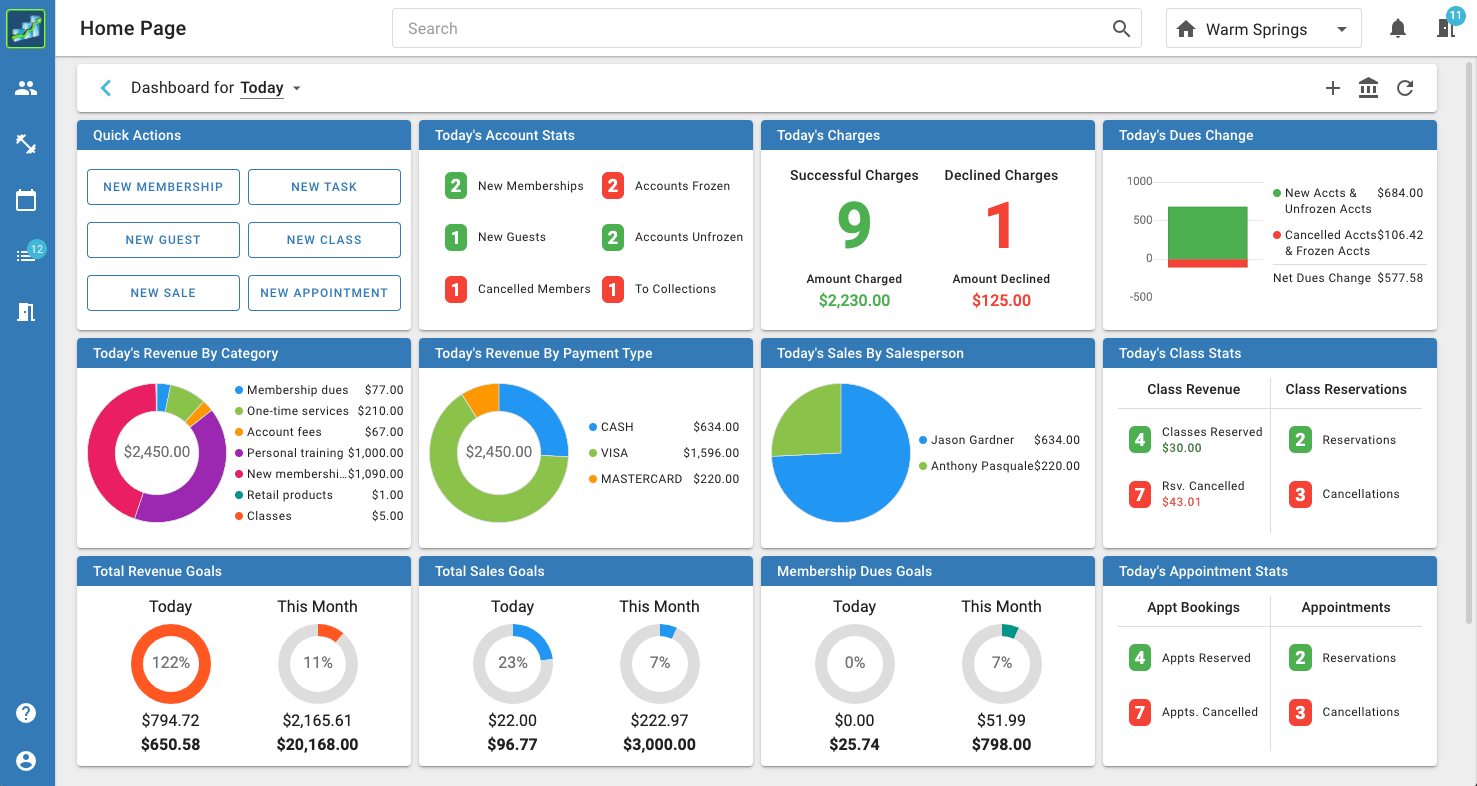The width and height of the screenshot is (1477, 786).
Task: Click the dumbbell fitness icon in sidebar
Action: 26,144
